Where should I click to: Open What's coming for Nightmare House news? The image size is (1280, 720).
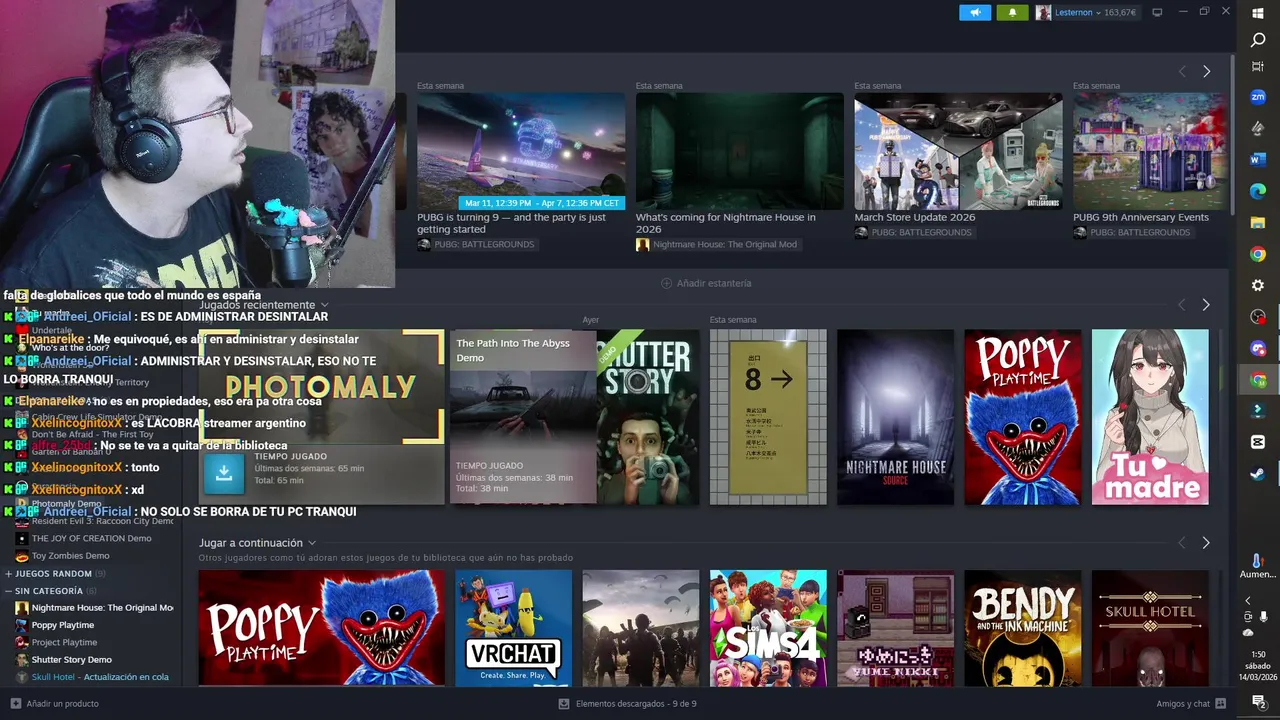[x=739, y=164]
